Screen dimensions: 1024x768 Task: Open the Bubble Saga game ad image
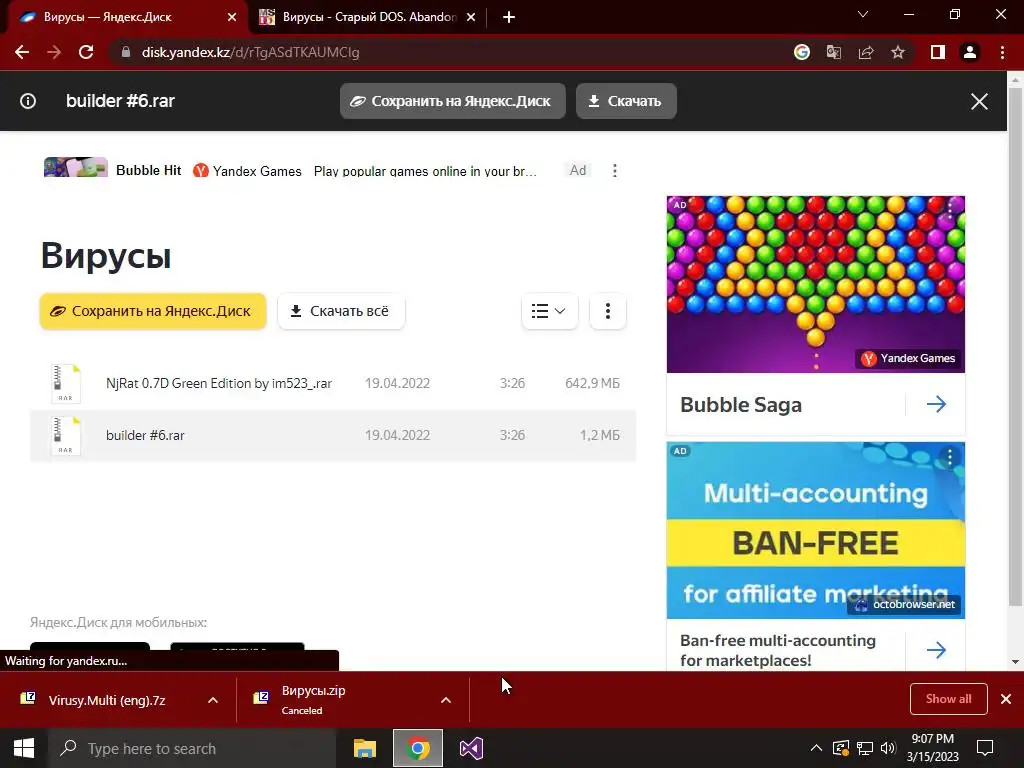point(816,284)
